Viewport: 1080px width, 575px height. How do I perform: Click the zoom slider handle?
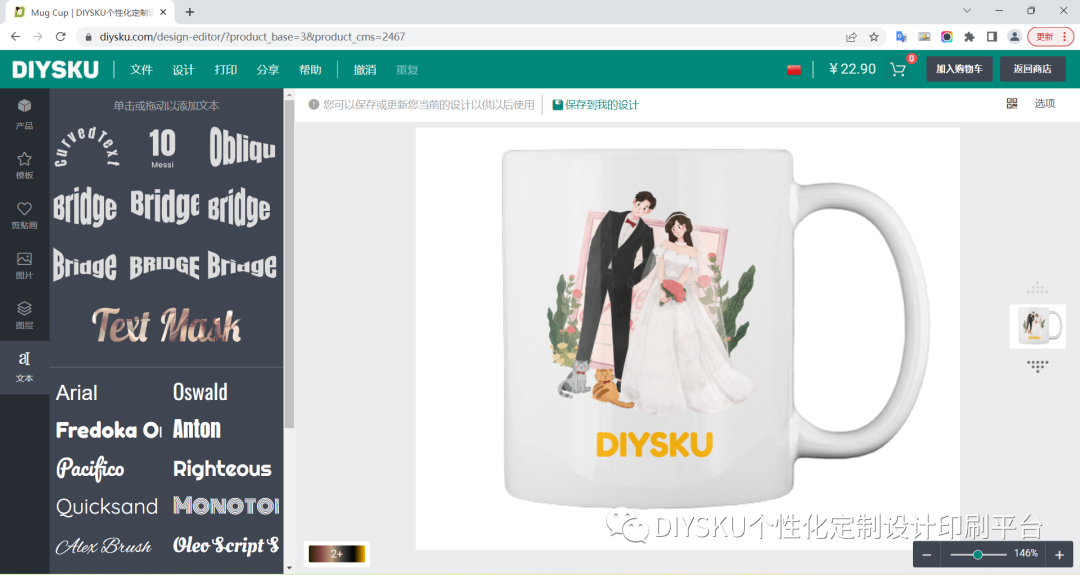click(x=977, y=554)
